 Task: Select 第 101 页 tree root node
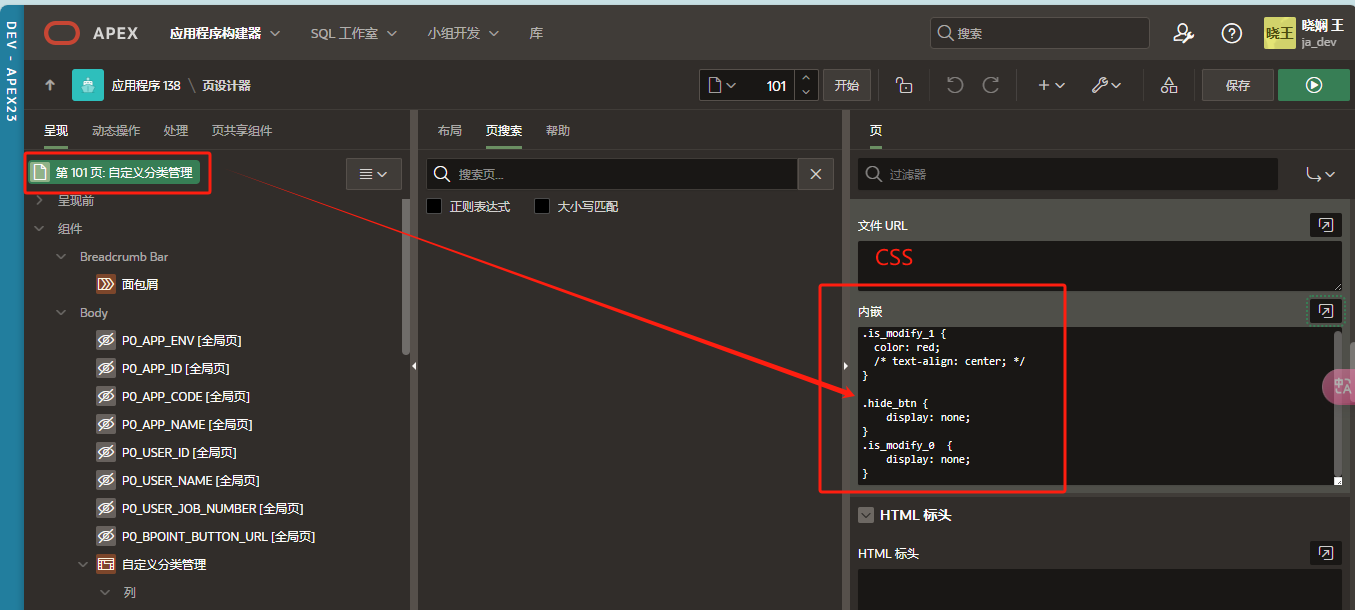pyautogui.click(x=115, y=172)
